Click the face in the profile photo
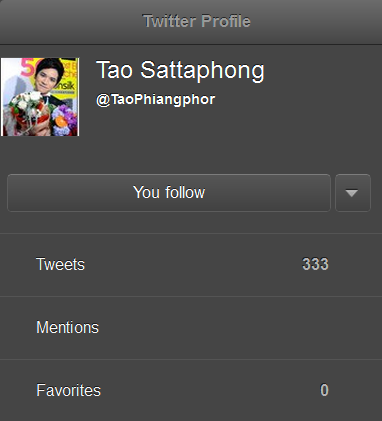382x421 pixels. click(46, 78)
